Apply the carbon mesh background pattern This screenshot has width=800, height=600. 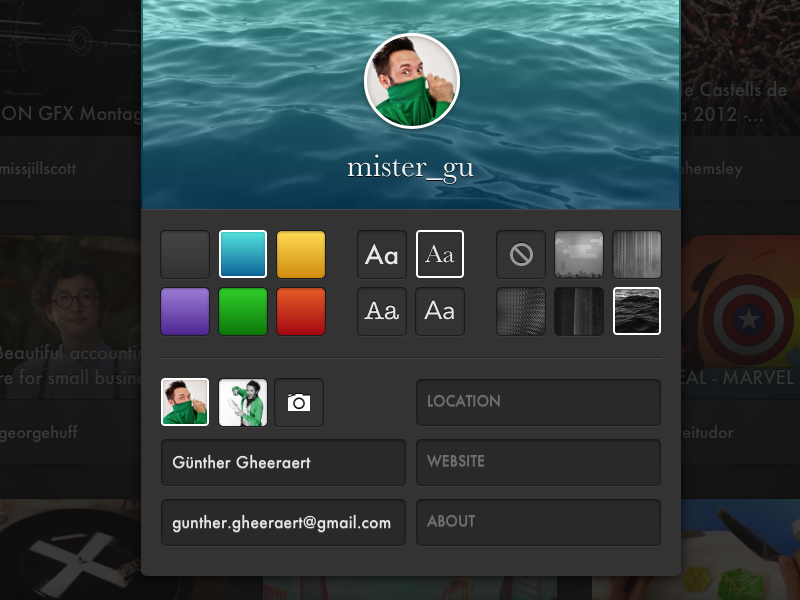coord(520,311)
